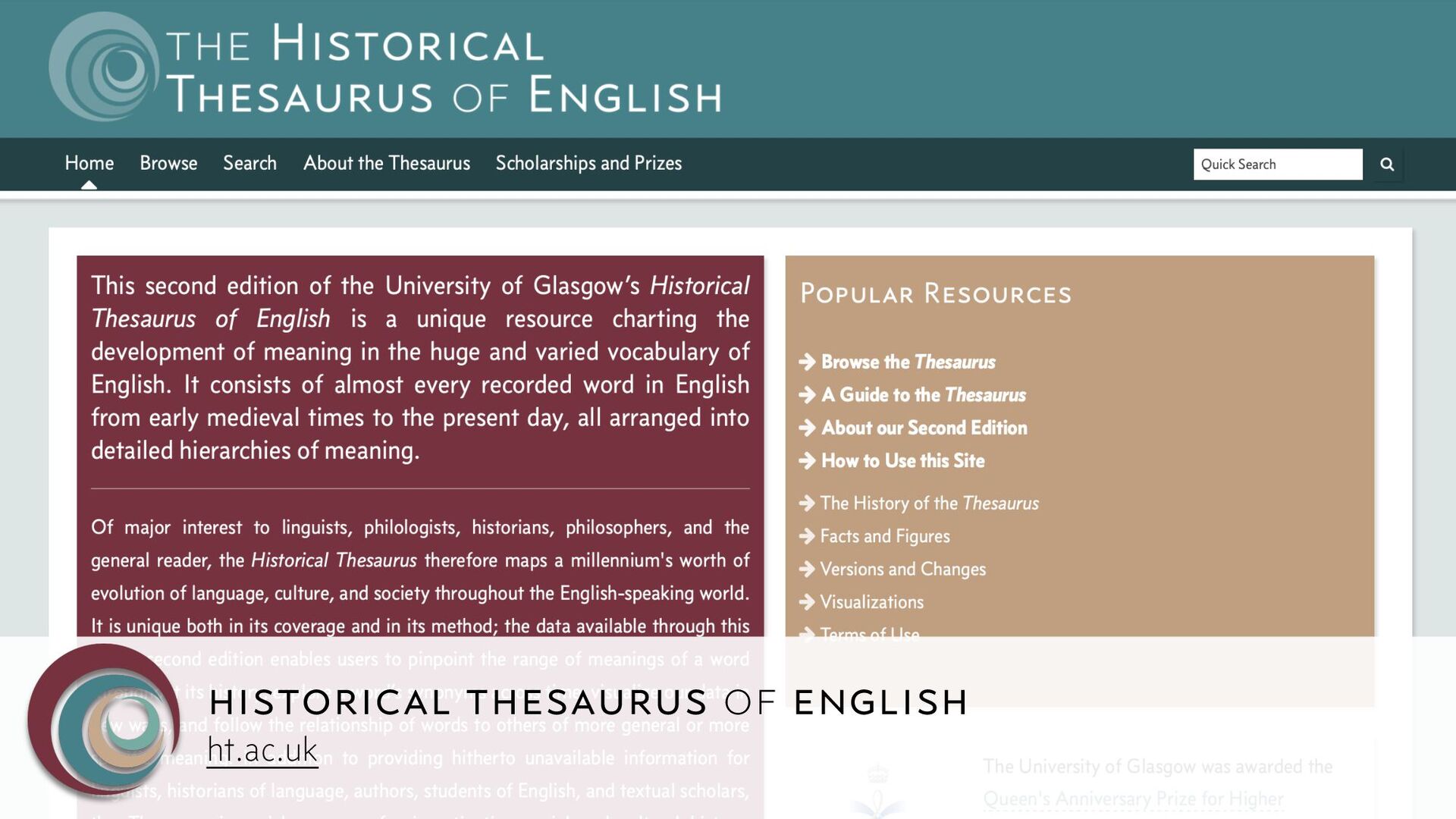Click arrow icon beside How to Use this Site
This screenshot has height=819, width=1456.
tap(807, 461)
